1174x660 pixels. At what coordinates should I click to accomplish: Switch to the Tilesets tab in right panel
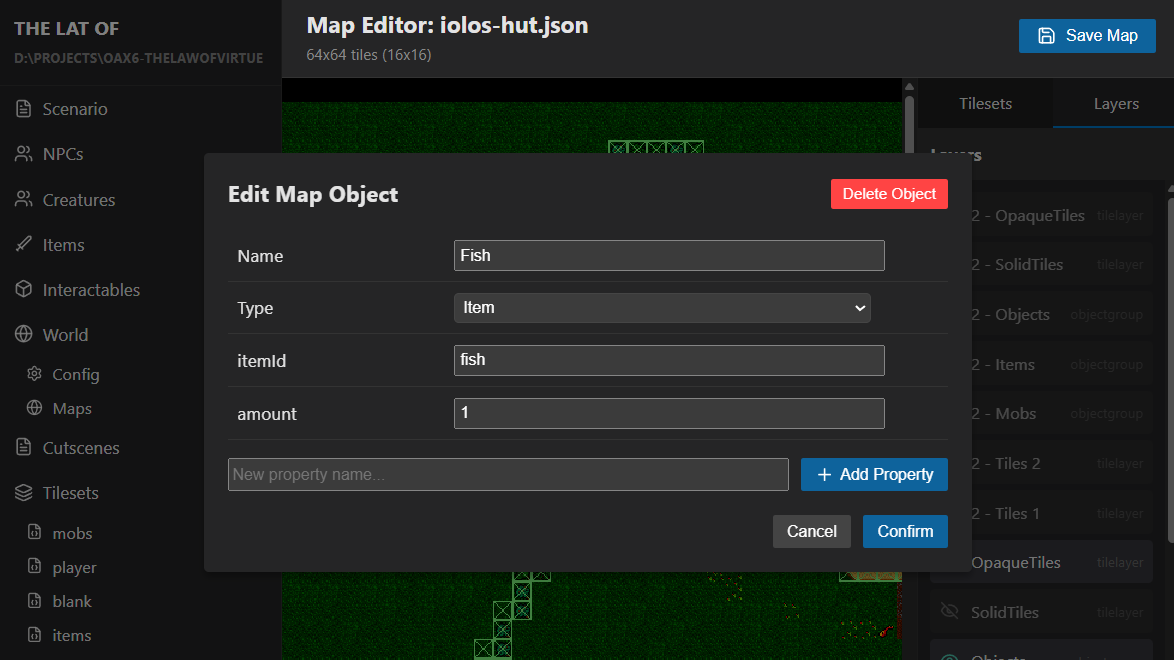(x=985, y=103)
